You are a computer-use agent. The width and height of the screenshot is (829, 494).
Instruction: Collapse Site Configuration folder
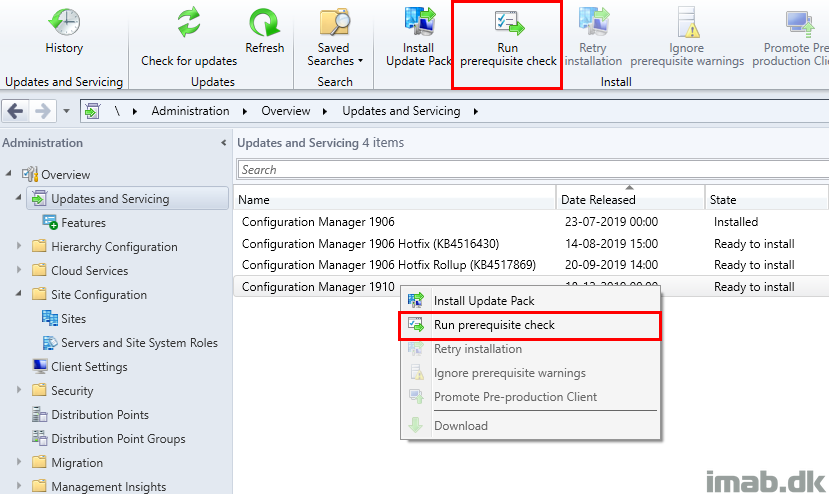pos(19,293)
